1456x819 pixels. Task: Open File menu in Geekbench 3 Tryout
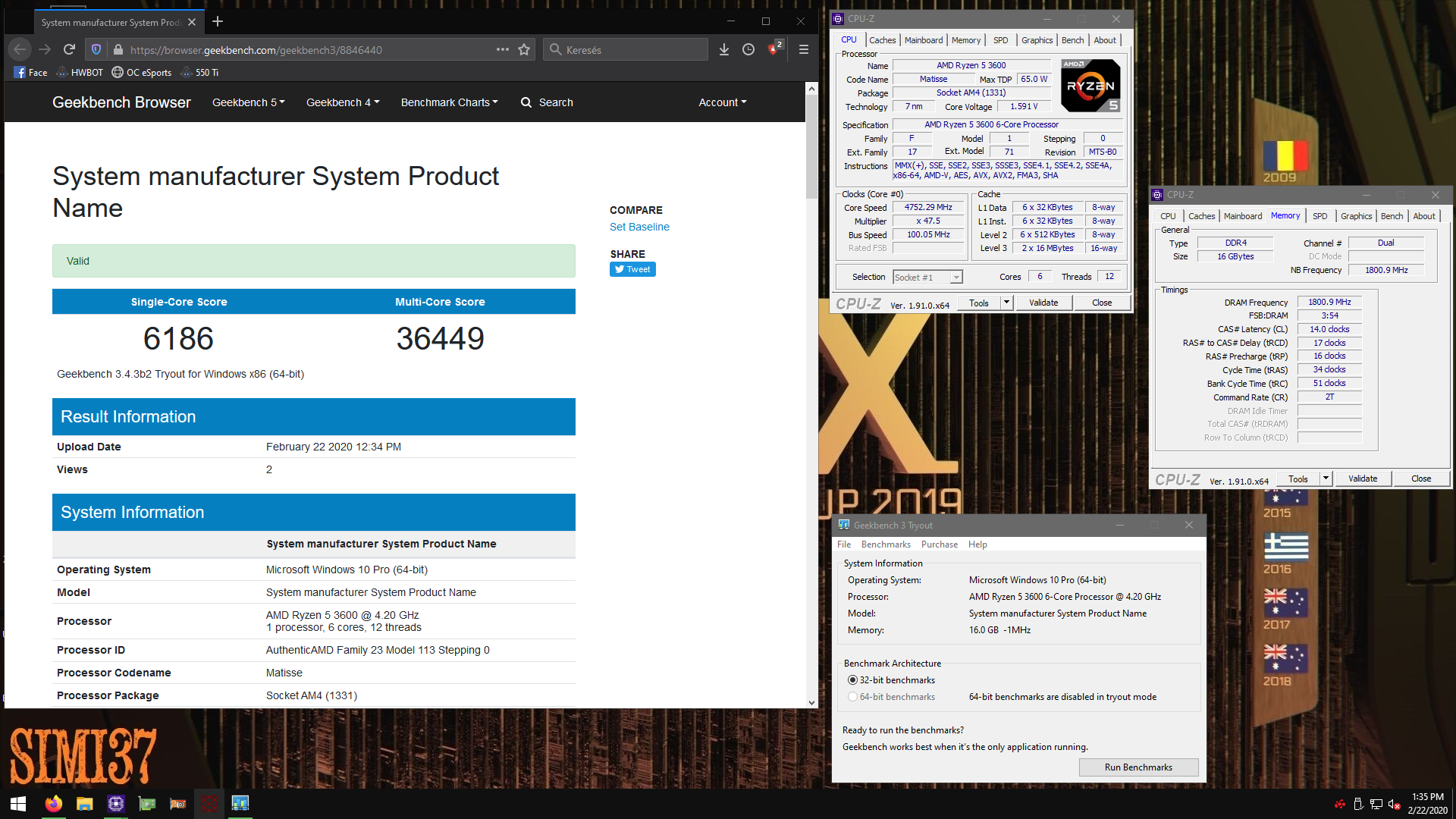coord(844,544)
